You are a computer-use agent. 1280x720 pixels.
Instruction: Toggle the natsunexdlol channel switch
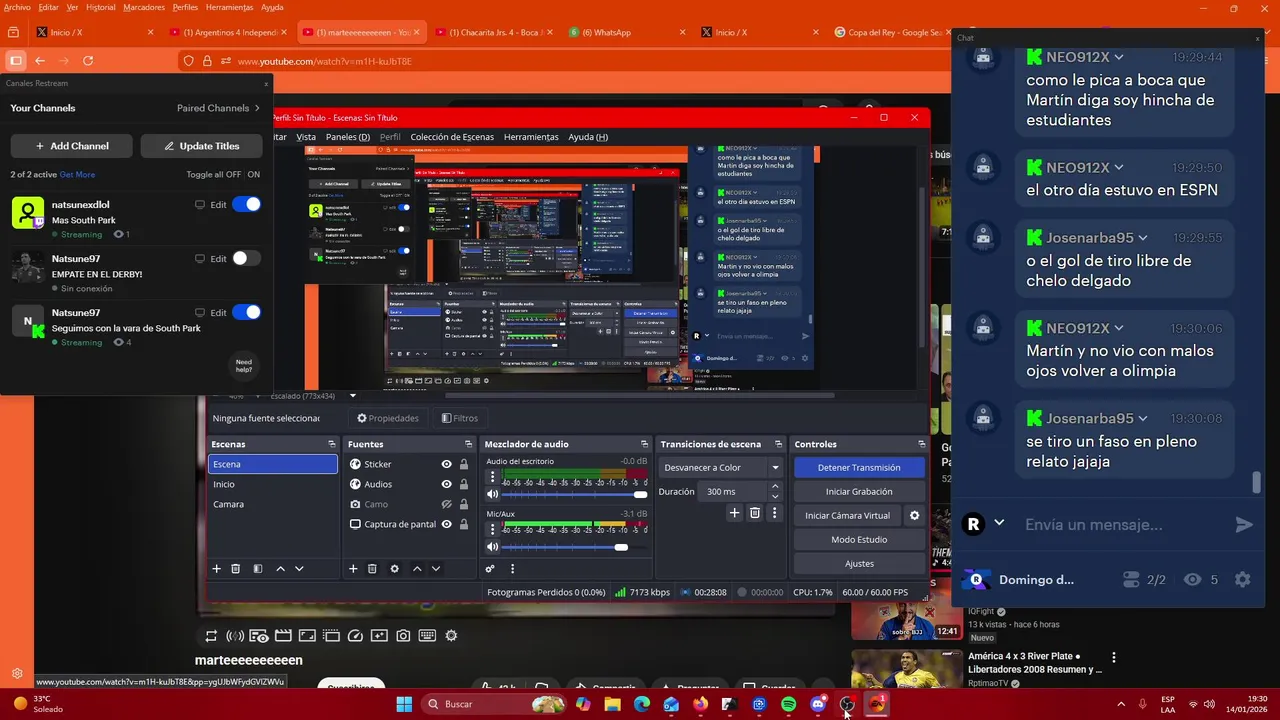coord(246,204)
